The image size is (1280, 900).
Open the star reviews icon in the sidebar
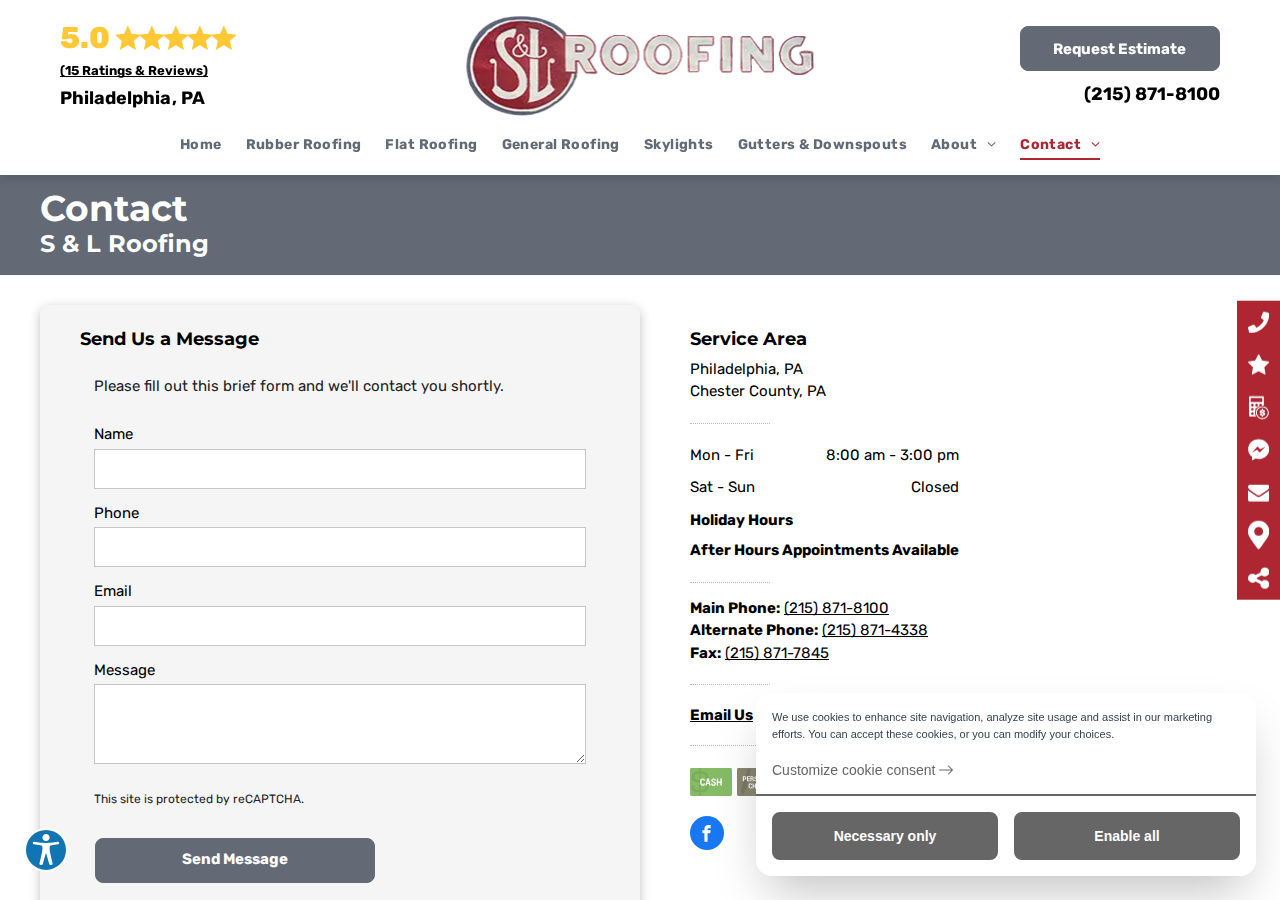click(1258, 365)
